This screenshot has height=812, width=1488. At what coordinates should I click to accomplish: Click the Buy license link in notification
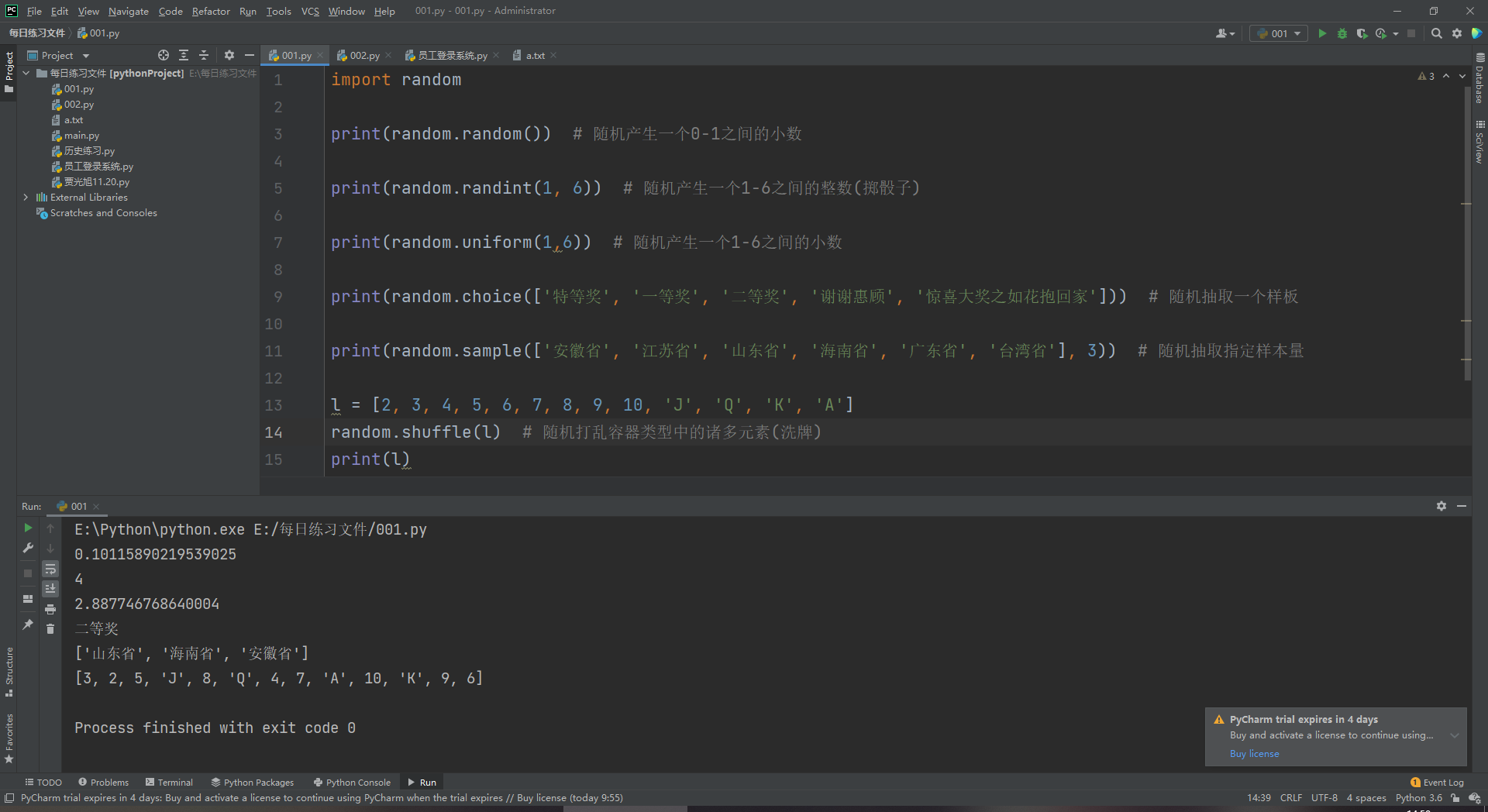(1255, 754)
